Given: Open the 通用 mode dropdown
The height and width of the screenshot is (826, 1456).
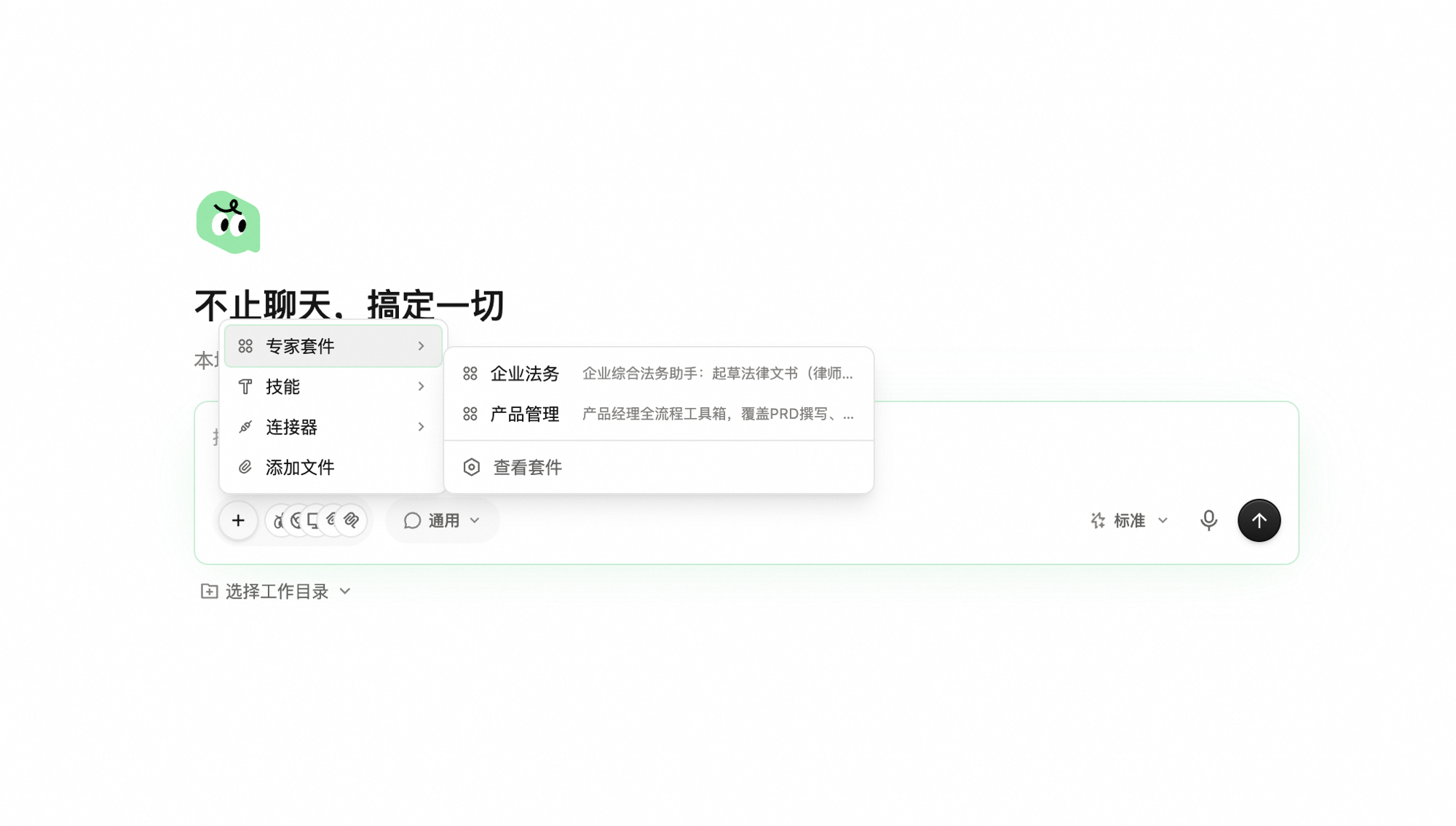Looking at the screenshot, I should 442,520.
